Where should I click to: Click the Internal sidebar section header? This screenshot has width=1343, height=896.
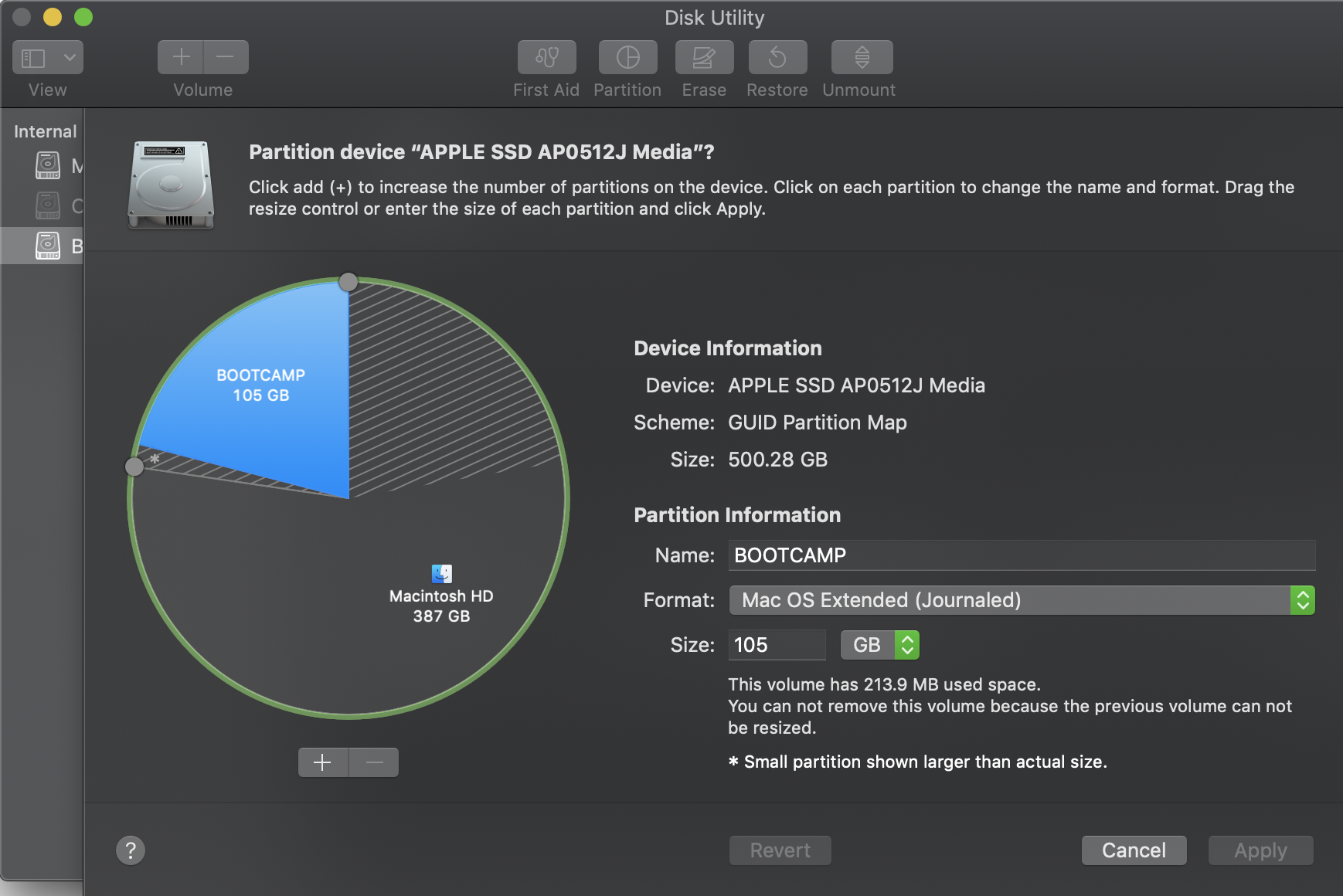tap(46, 131)
